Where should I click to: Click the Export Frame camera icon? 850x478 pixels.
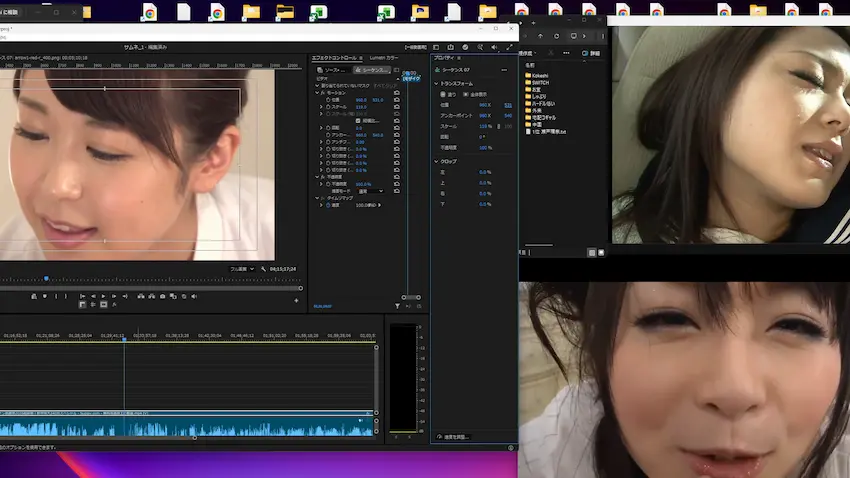point(162,296)
